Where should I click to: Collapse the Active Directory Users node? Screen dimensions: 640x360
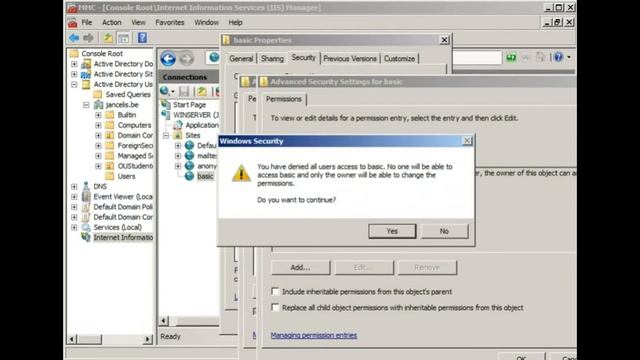tap(74, 84)
